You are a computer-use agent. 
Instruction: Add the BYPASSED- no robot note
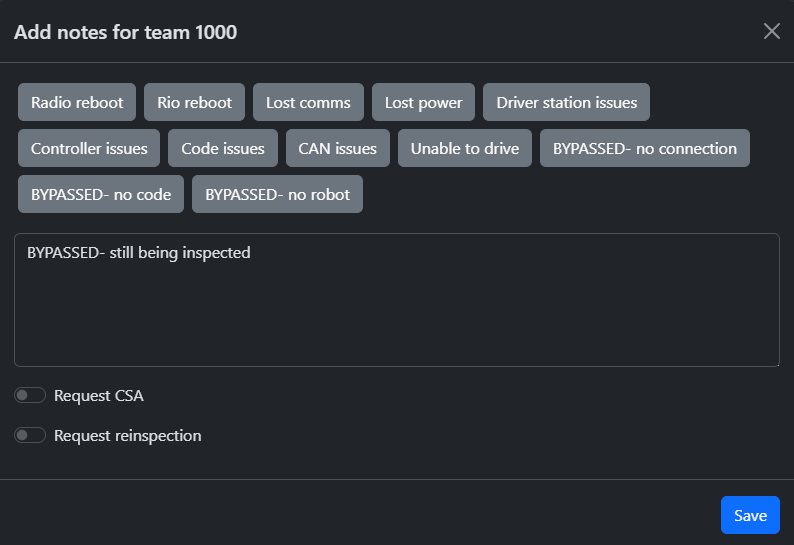coord(277,194)
